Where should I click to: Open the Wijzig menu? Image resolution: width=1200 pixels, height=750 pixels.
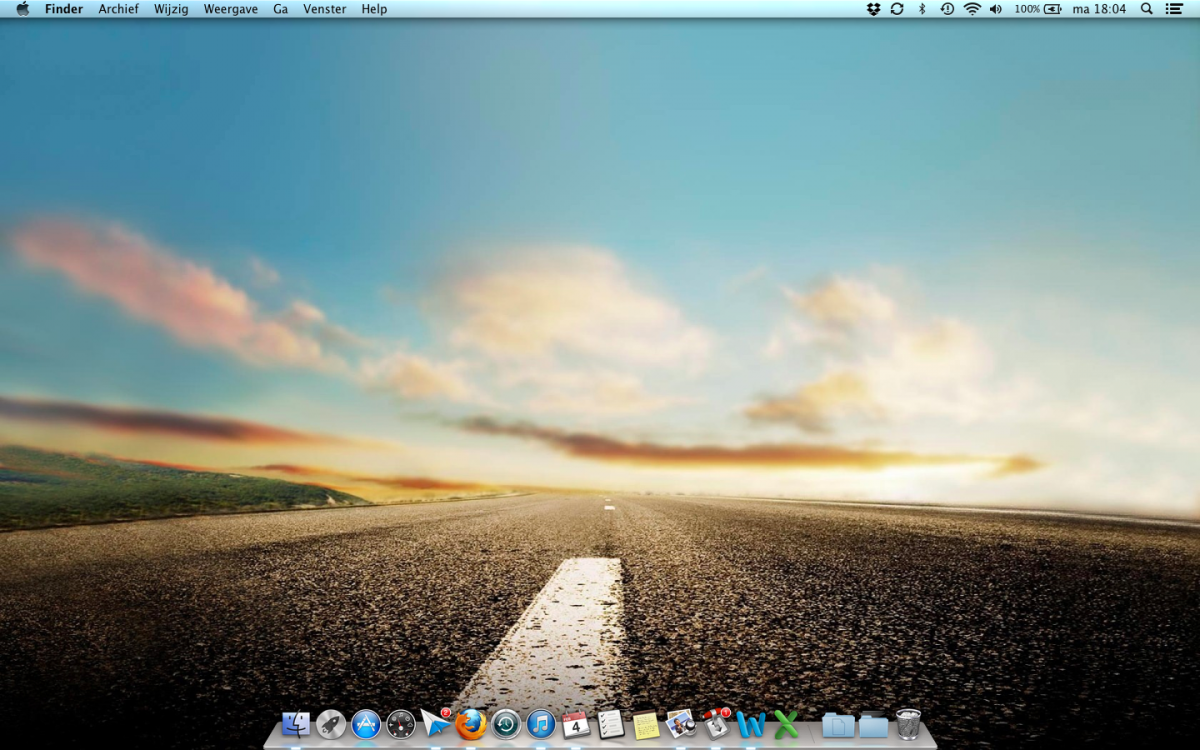171,9
